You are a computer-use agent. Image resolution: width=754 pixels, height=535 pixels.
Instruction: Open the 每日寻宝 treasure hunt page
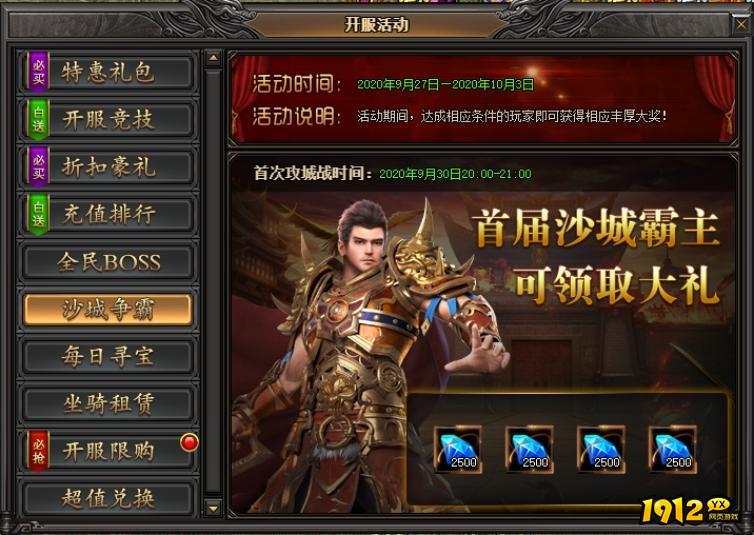(x=108, y=356)
